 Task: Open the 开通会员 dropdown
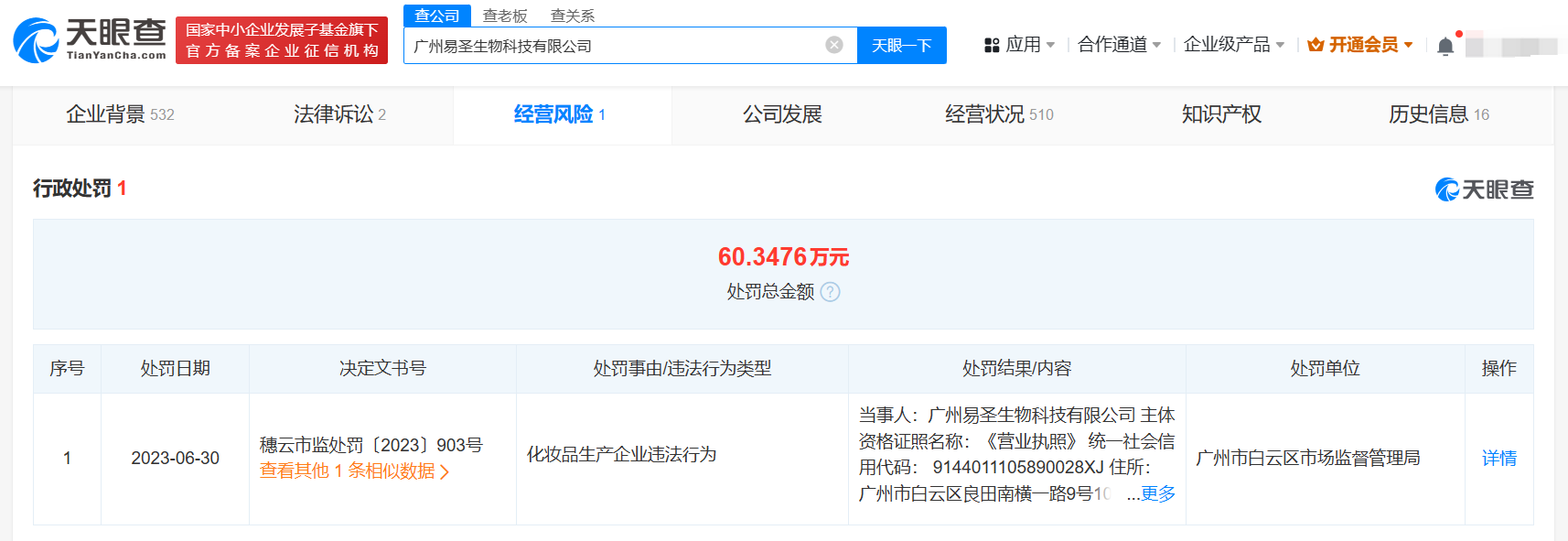[x=1360, y=45]
